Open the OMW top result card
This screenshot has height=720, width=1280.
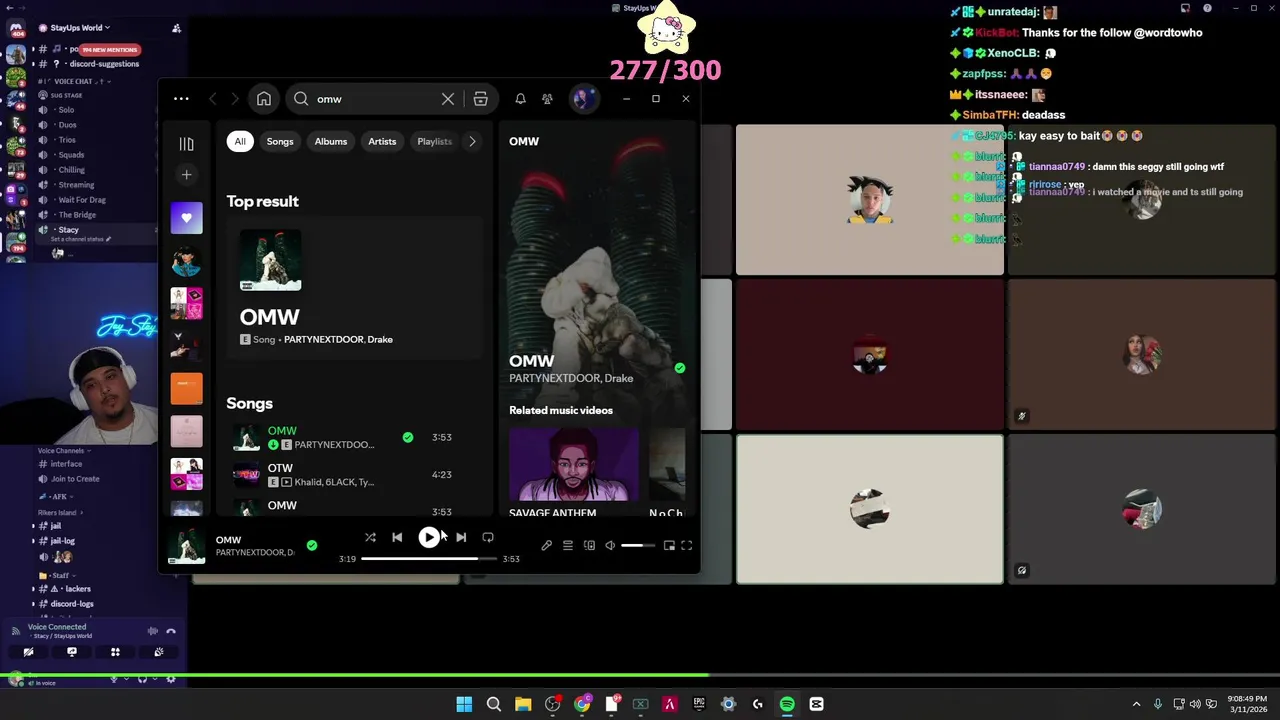tap(354, 288)
